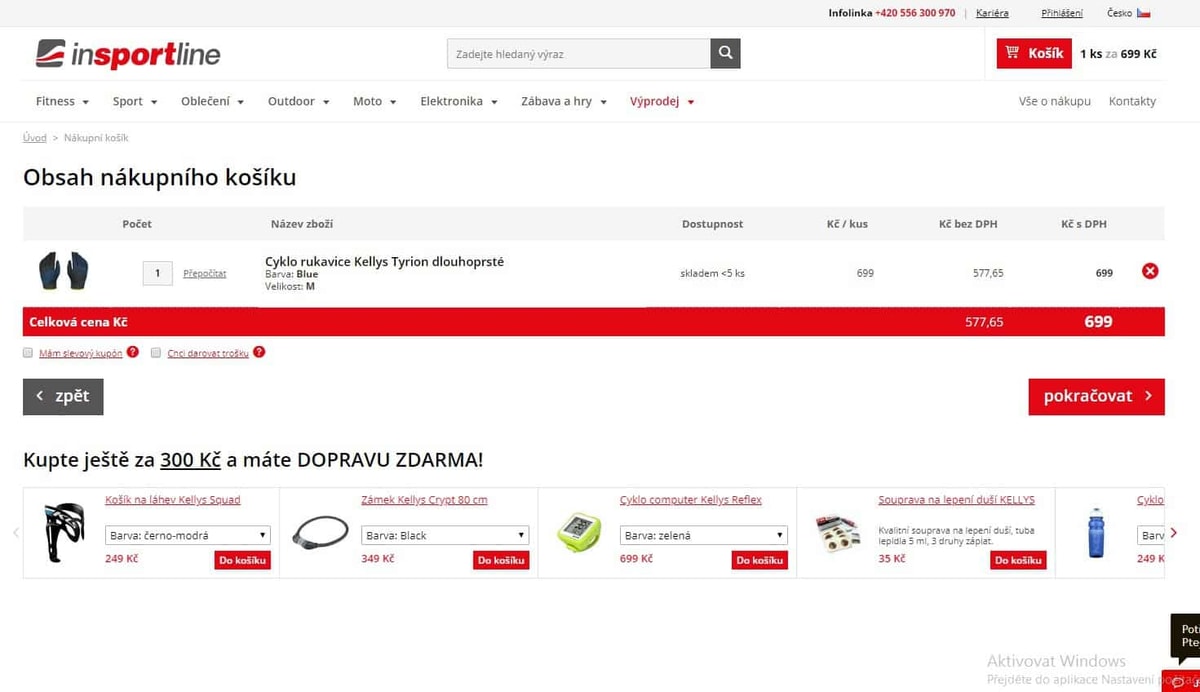
Task: Open the Cyklo computer Kellys Reflex link
Action: [x=691, y=500]
